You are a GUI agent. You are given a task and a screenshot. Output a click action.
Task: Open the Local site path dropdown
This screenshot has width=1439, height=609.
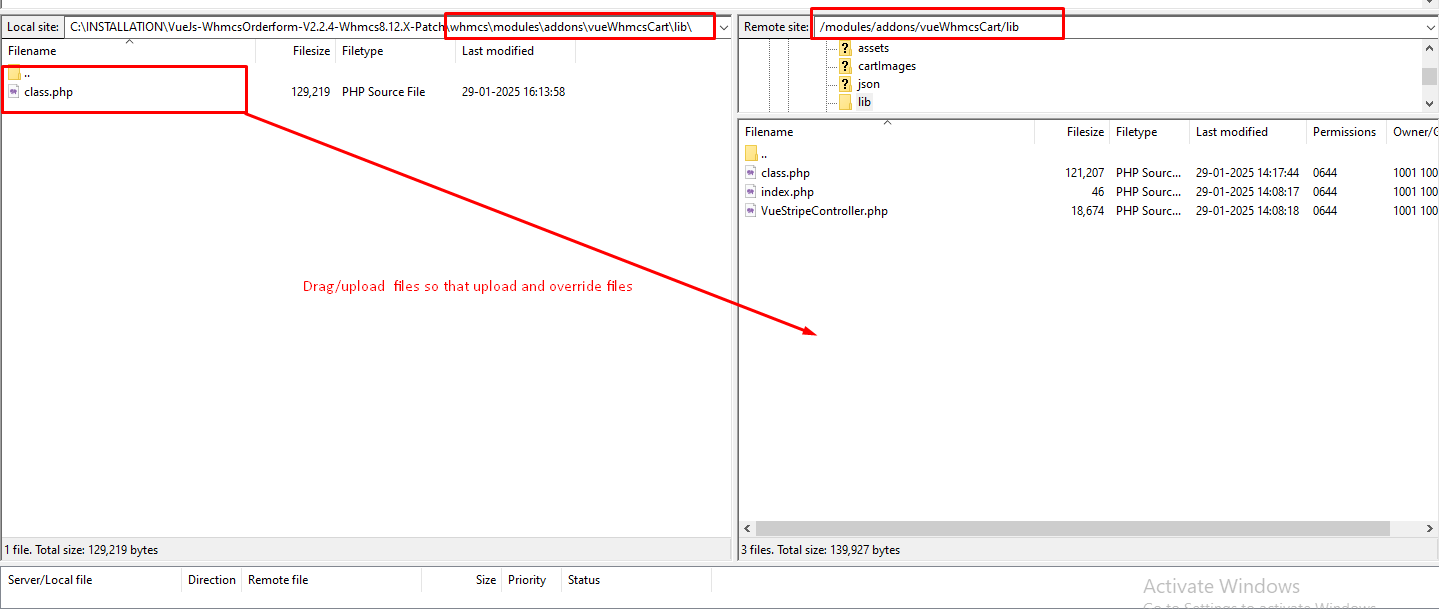724,27
